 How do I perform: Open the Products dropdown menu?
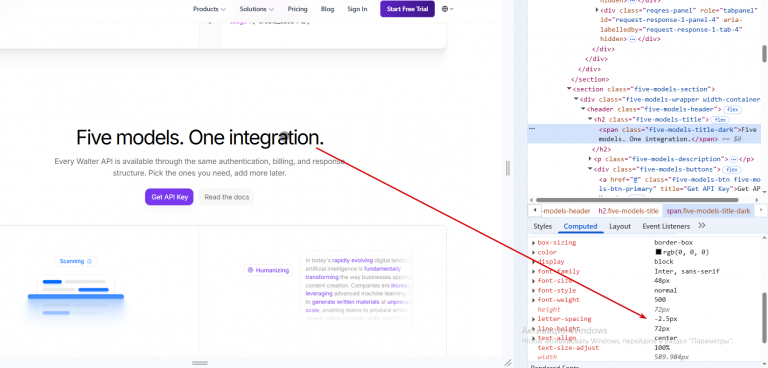(x=209, y=9)
